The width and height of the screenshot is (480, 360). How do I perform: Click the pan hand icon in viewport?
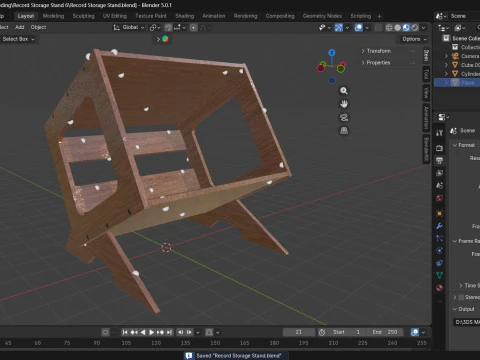click(344, 104)
